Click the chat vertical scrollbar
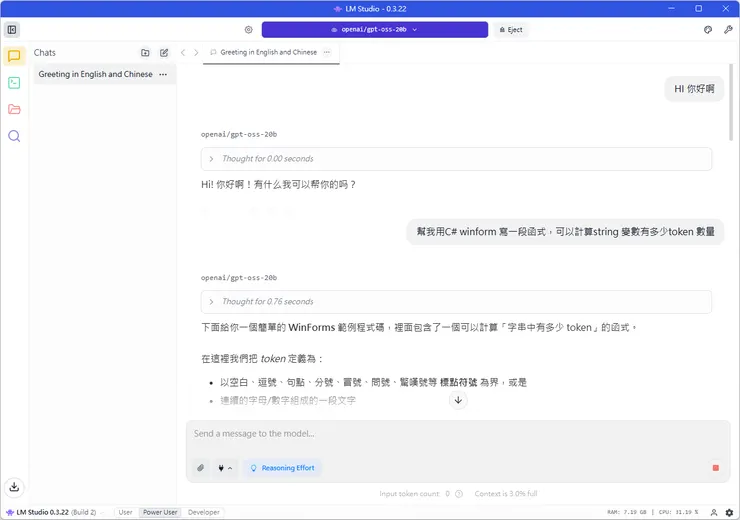Viewport: 740px width, 520px height. pos(731,102)
